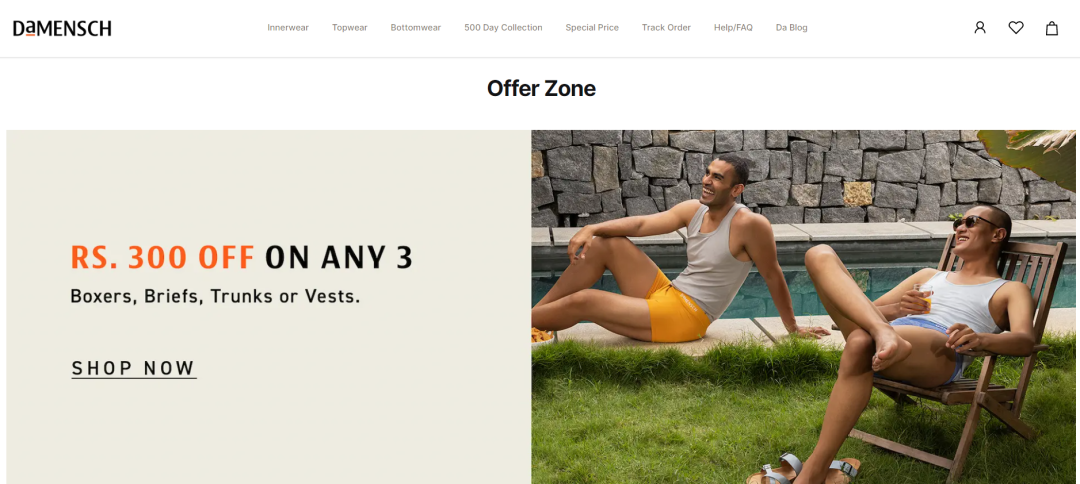Open the Help/FAQ page
Image resolution: width=1080 pixels, height=484 pixels.
(x=734, y=28)
